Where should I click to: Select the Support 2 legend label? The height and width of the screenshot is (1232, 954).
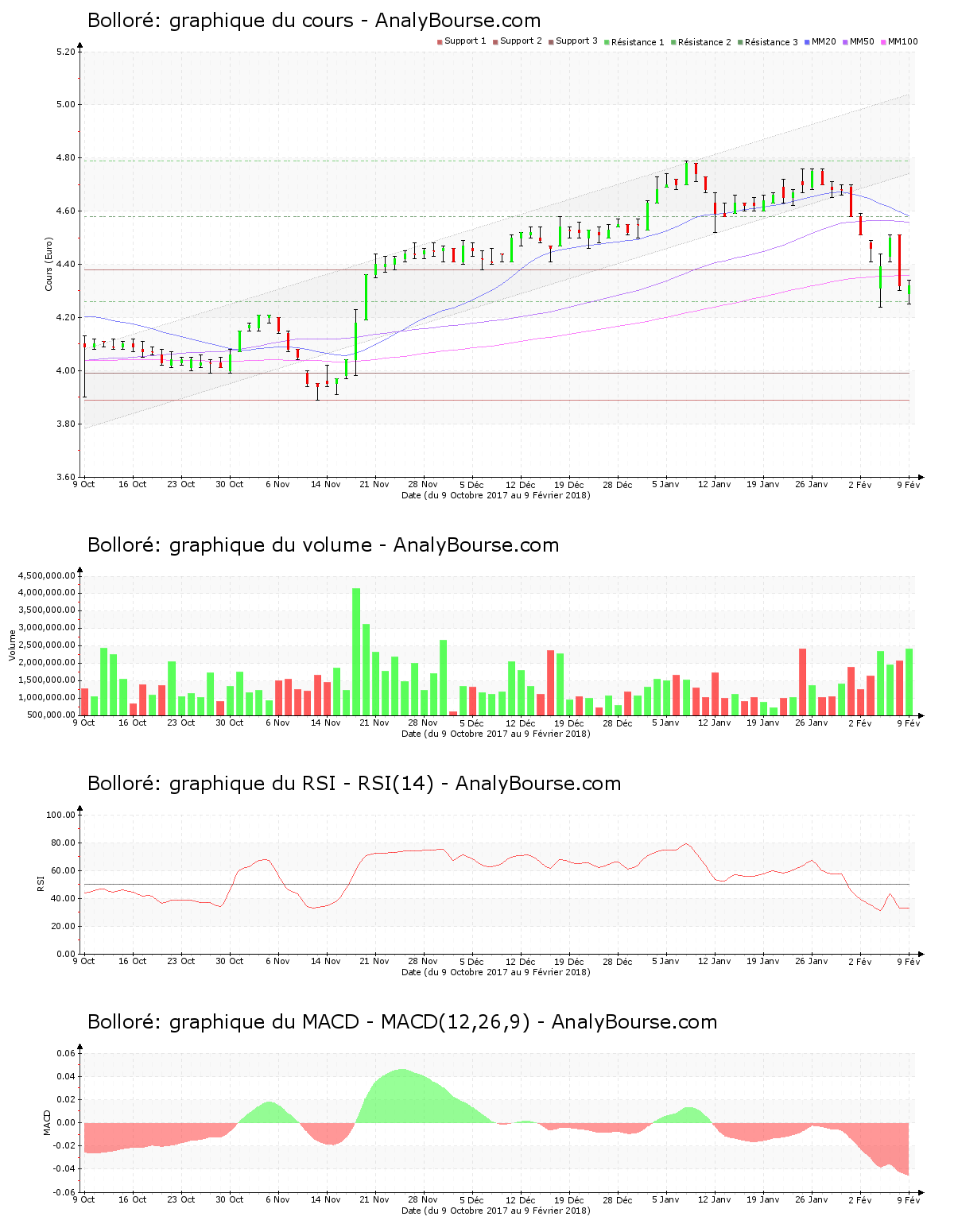pos(521,41)
